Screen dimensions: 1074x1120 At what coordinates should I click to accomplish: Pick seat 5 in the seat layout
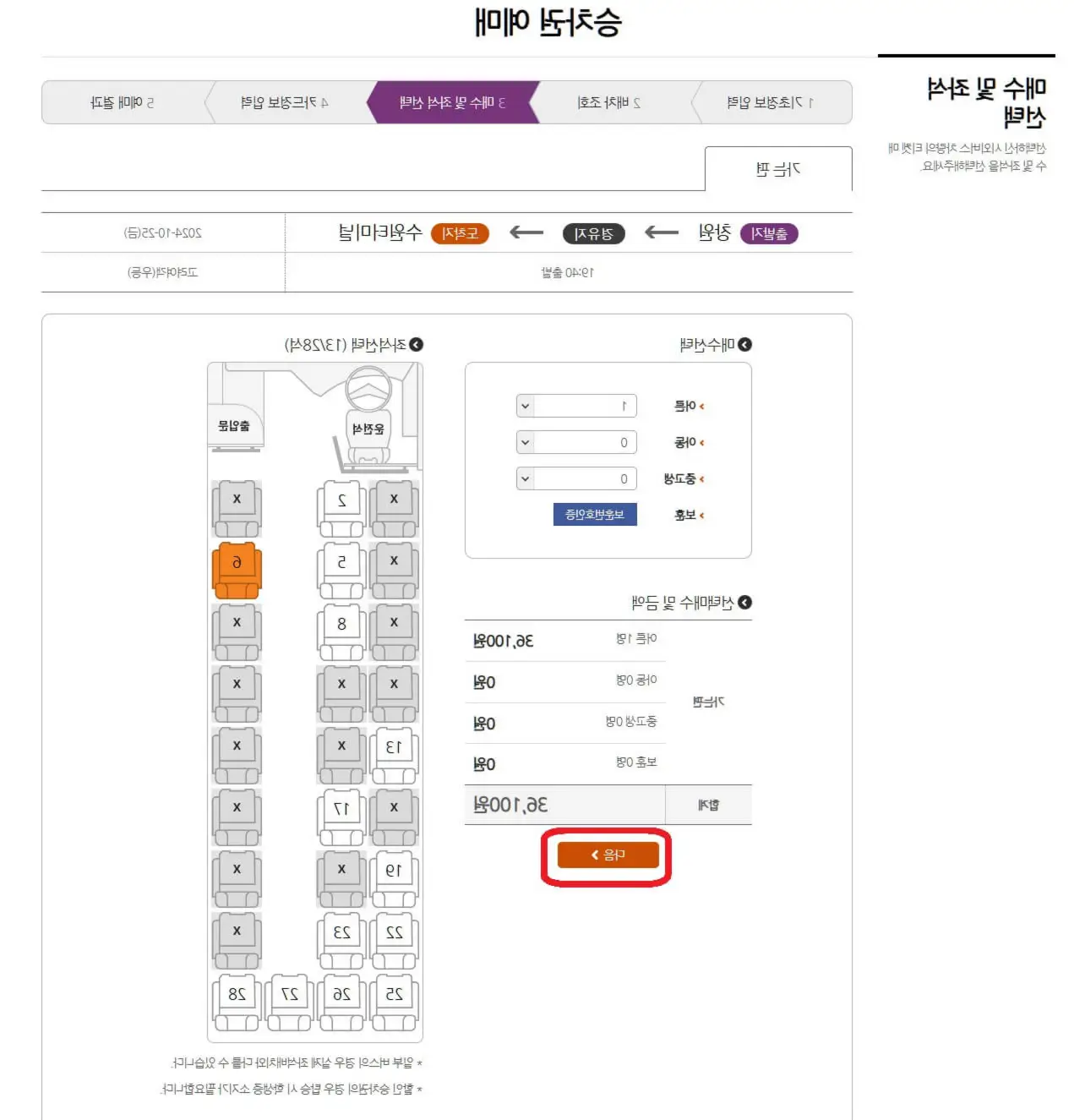click(x=341, y=570)
